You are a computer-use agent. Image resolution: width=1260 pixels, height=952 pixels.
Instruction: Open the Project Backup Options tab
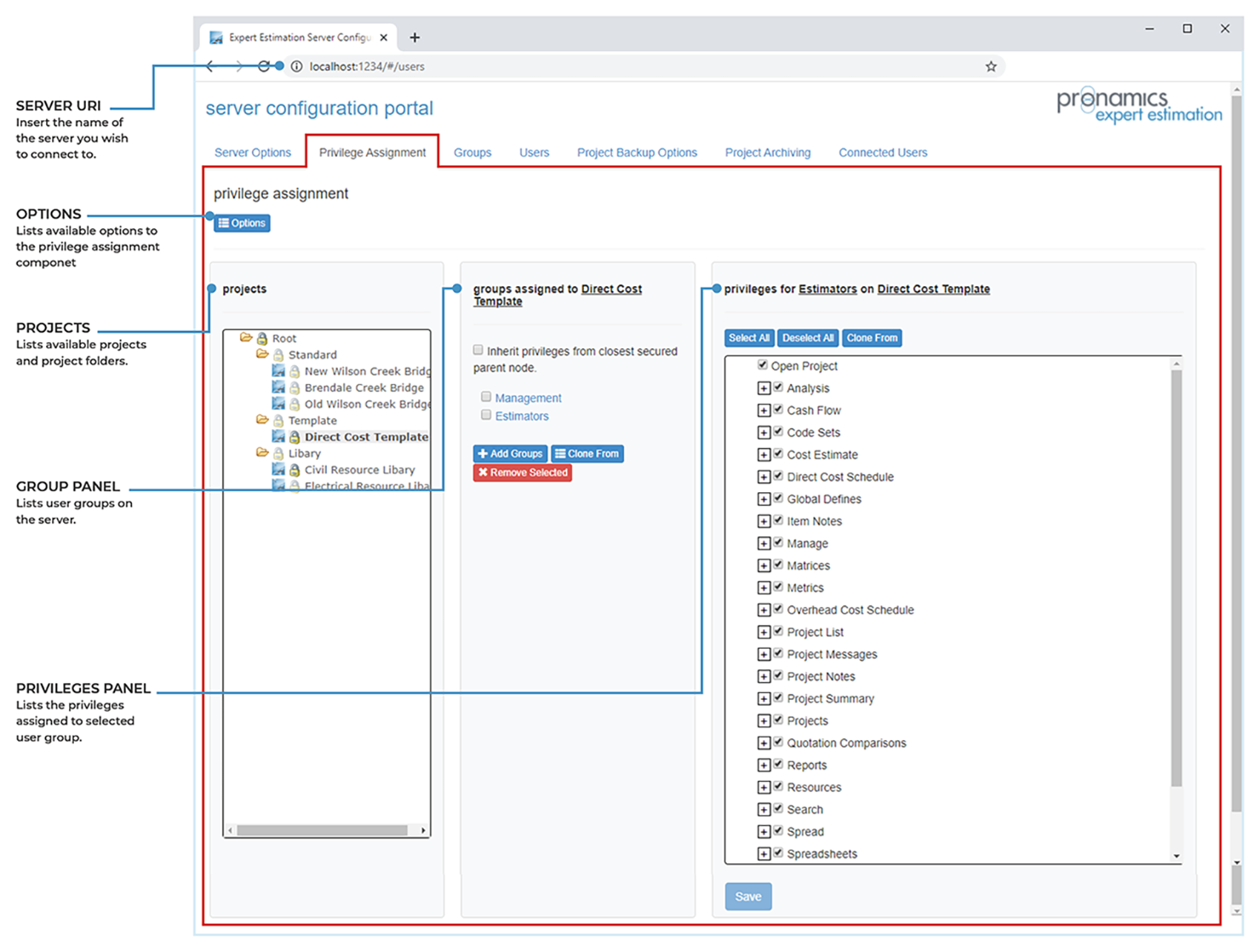[x=637, y=152]
